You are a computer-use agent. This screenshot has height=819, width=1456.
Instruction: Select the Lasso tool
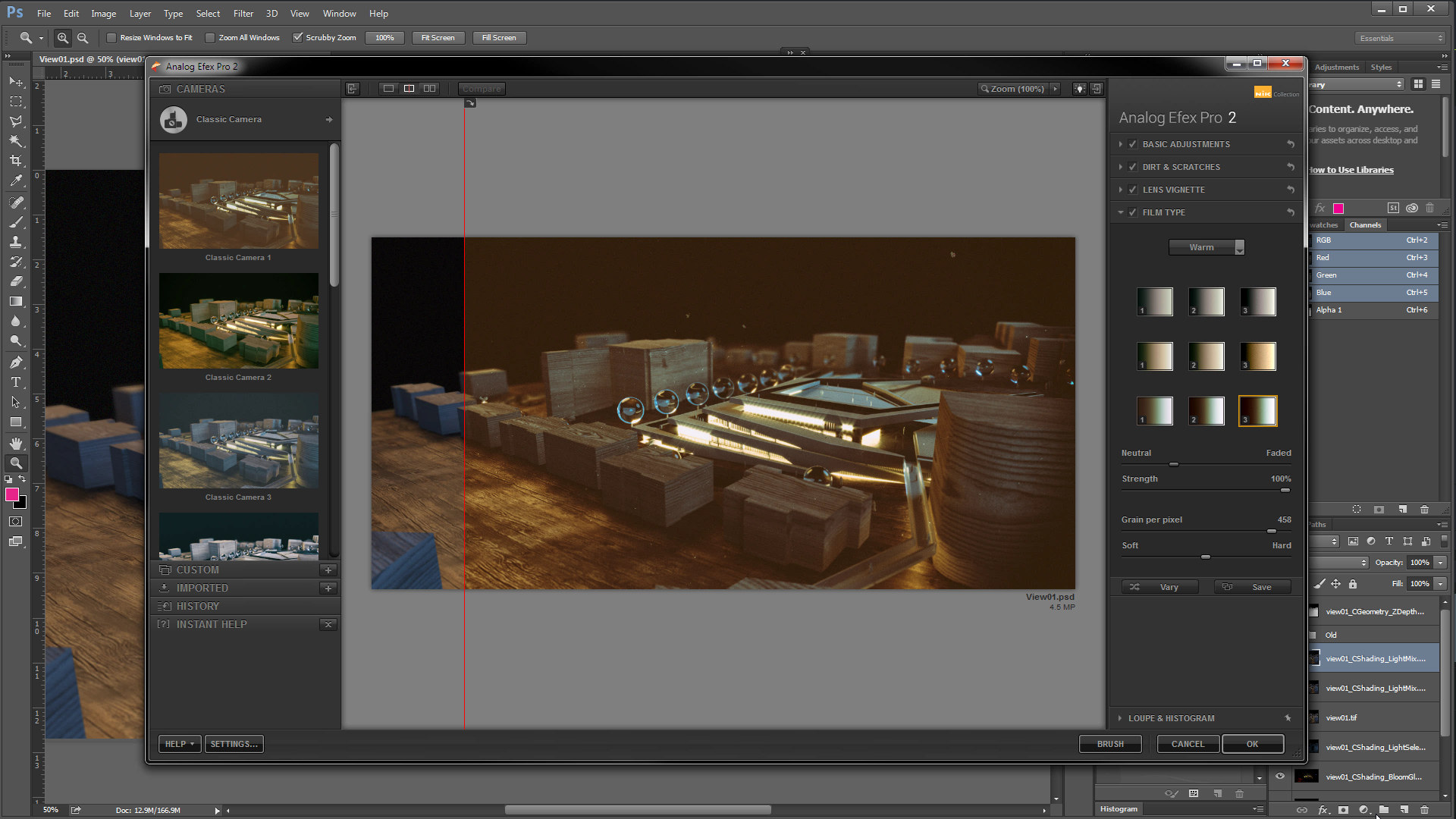[16, 121]
